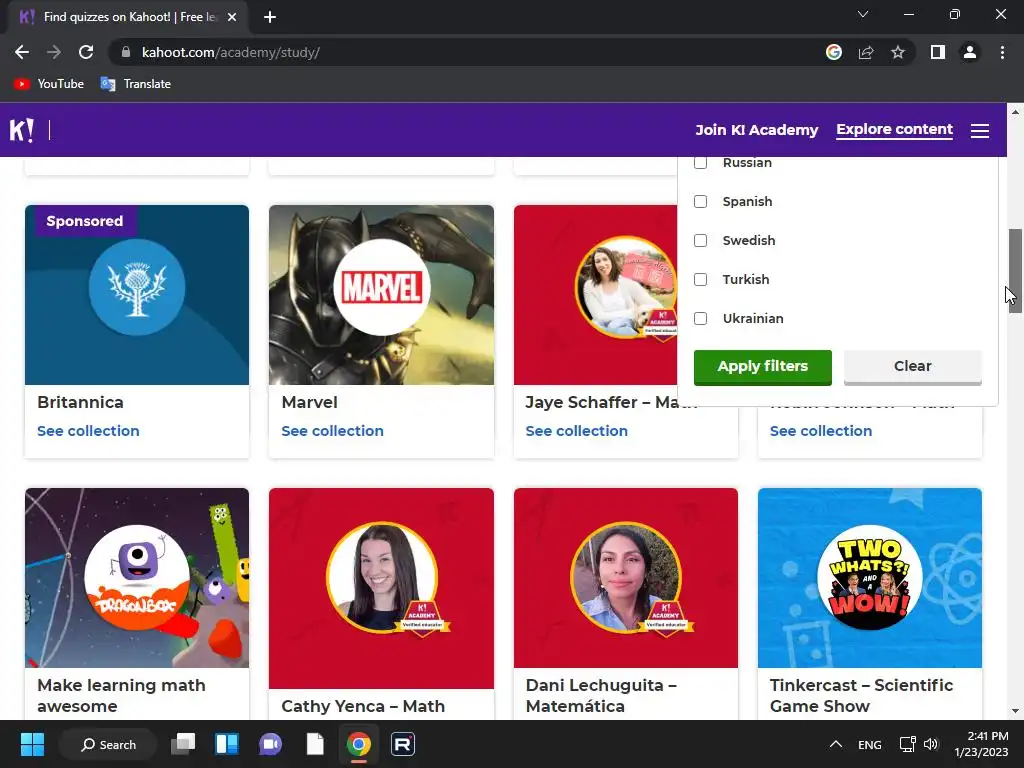Click the browser forward arrow
This screenshot has height=768, width=1024.
(x=54, y=52)
